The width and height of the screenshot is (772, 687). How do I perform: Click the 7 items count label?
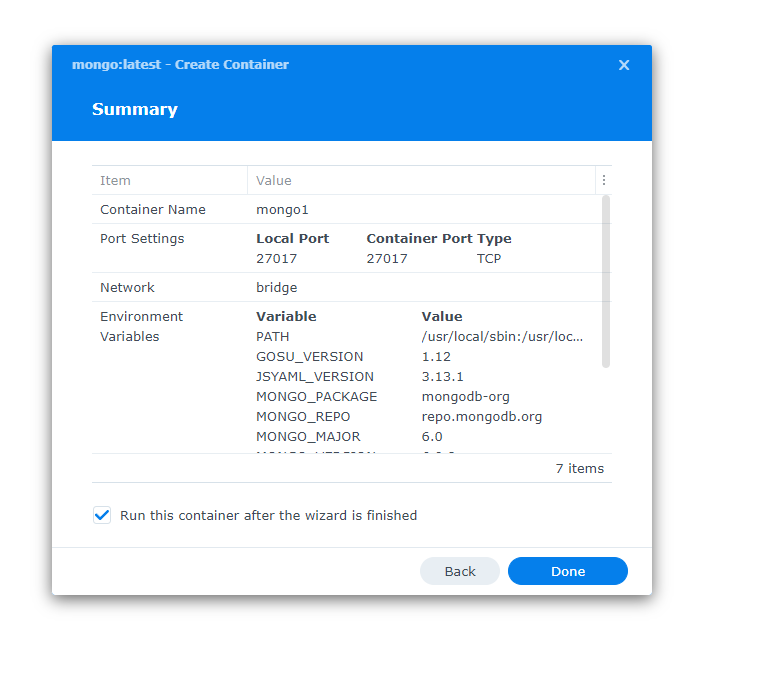tap(579, 469)
